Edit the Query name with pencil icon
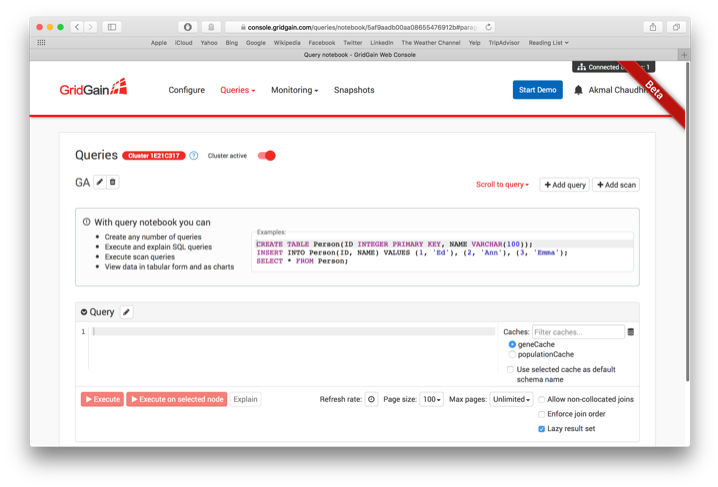This screenshot has width=718, height=487. pos(126,312)
